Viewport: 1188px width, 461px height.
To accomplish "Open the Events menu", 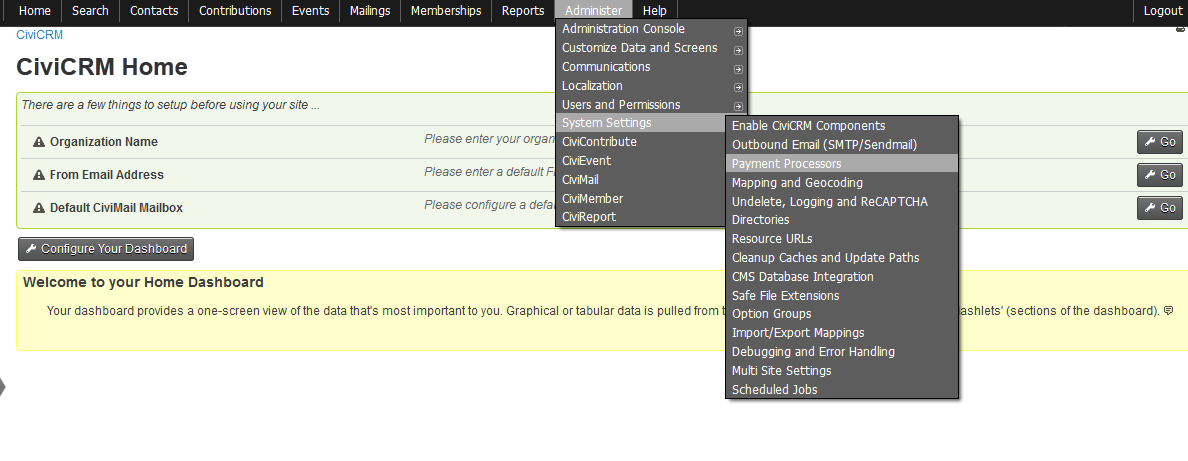I will (311, 11).
